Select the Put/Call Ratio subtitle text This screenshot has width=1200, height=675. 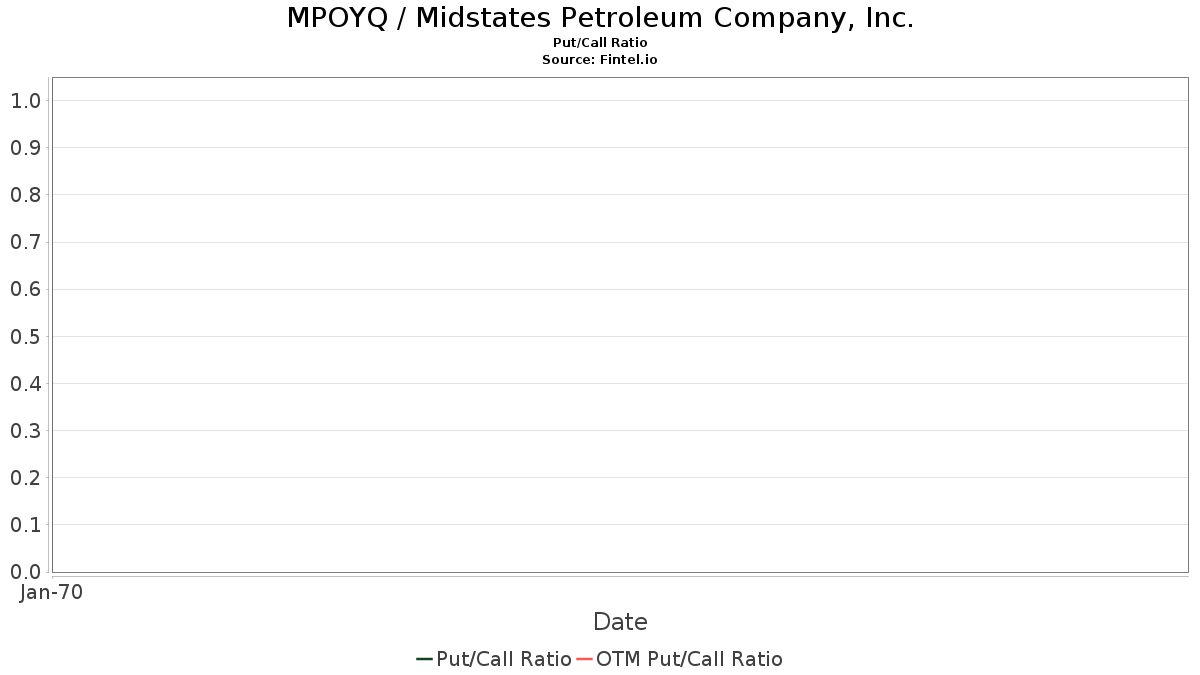tap(600, 43)
